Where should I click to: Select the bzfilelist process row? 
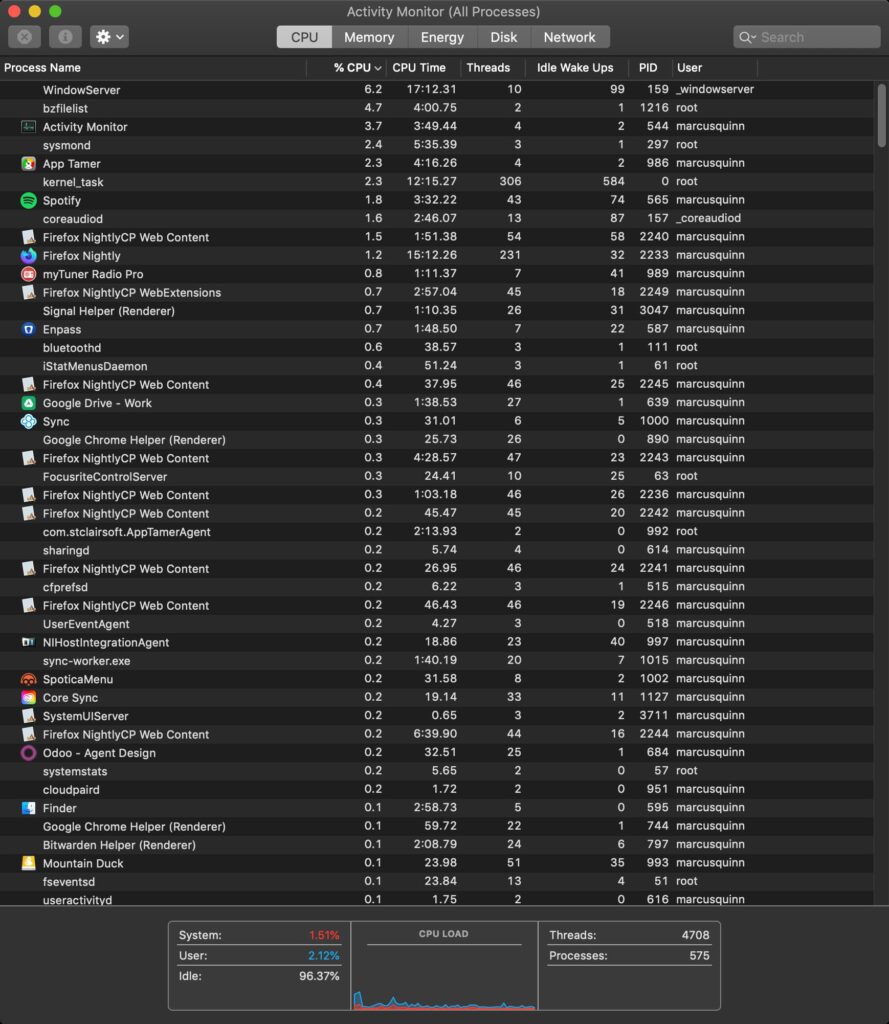436,108
